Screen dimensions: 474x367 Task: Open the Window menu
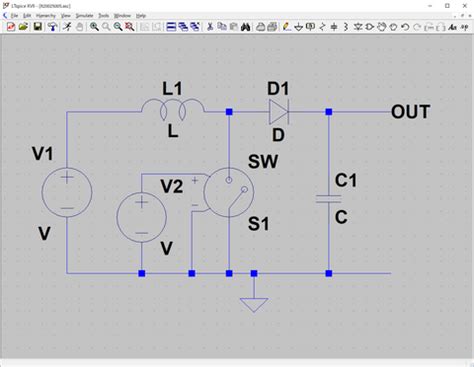point(122,16)
